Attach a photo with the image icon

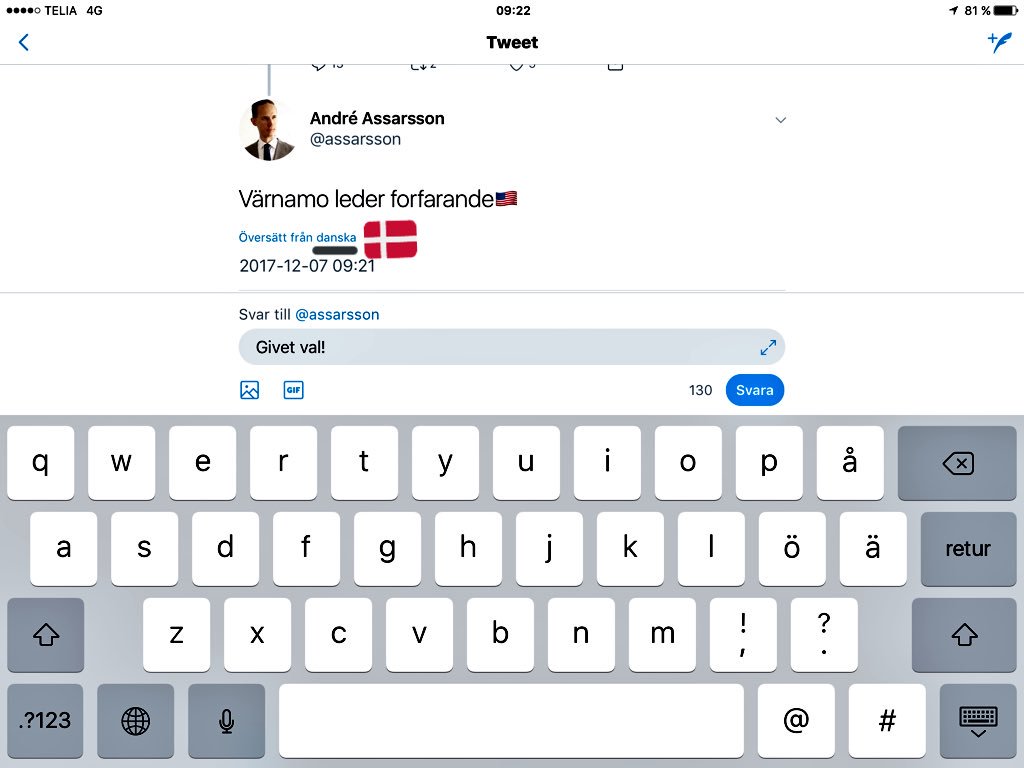249,390
